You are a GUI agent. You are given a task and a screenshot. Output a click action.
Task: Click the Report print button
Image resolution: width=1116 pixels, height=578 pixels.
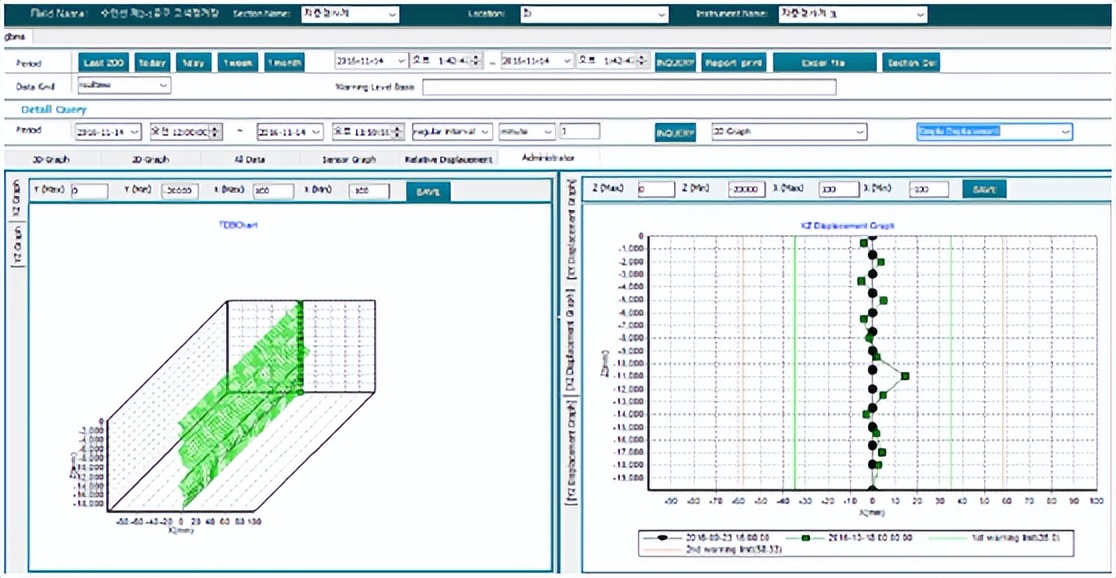pos(733,62)
